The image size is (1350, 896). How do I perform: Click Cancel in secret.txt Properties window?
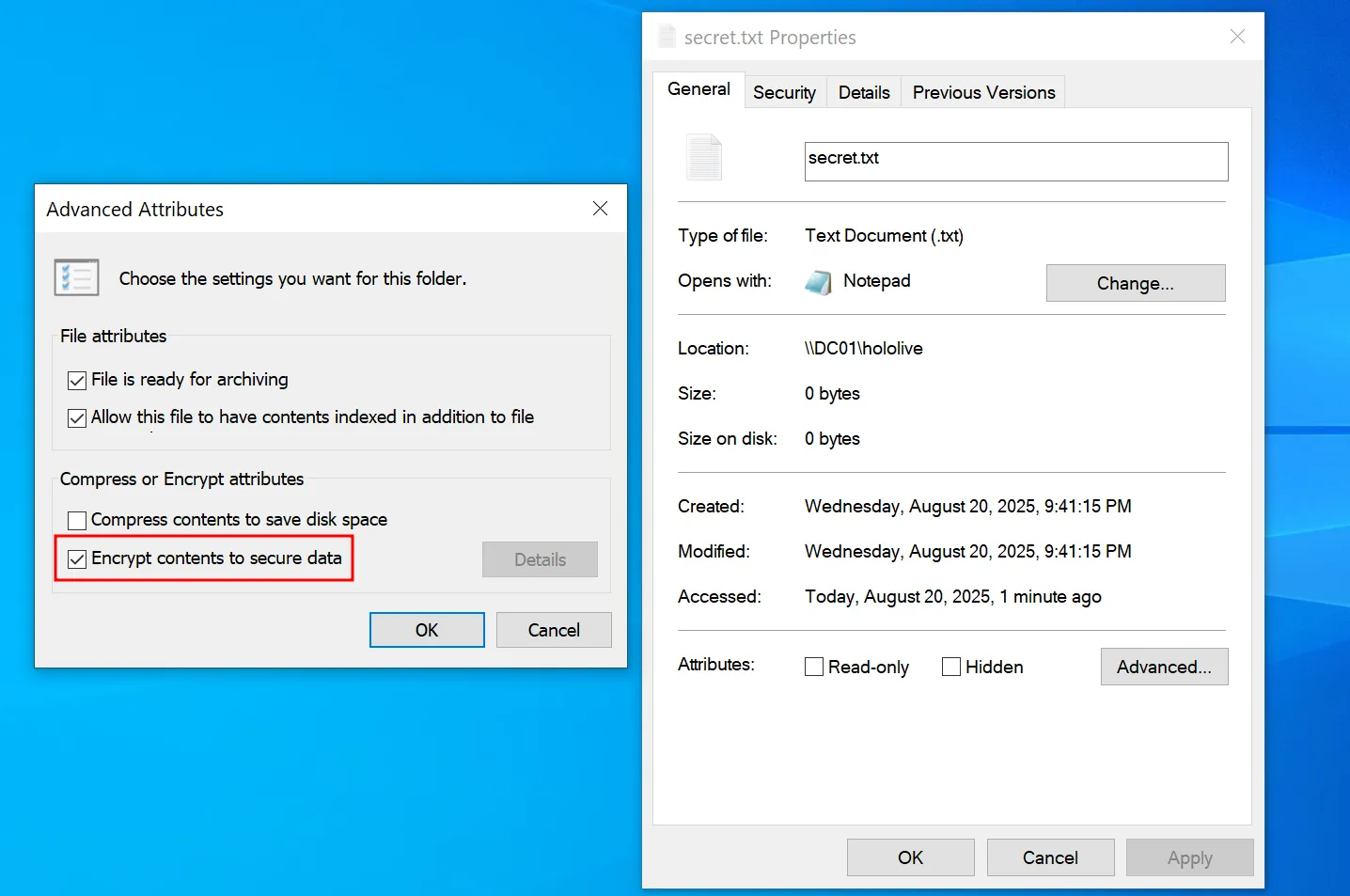[1051, 857]
